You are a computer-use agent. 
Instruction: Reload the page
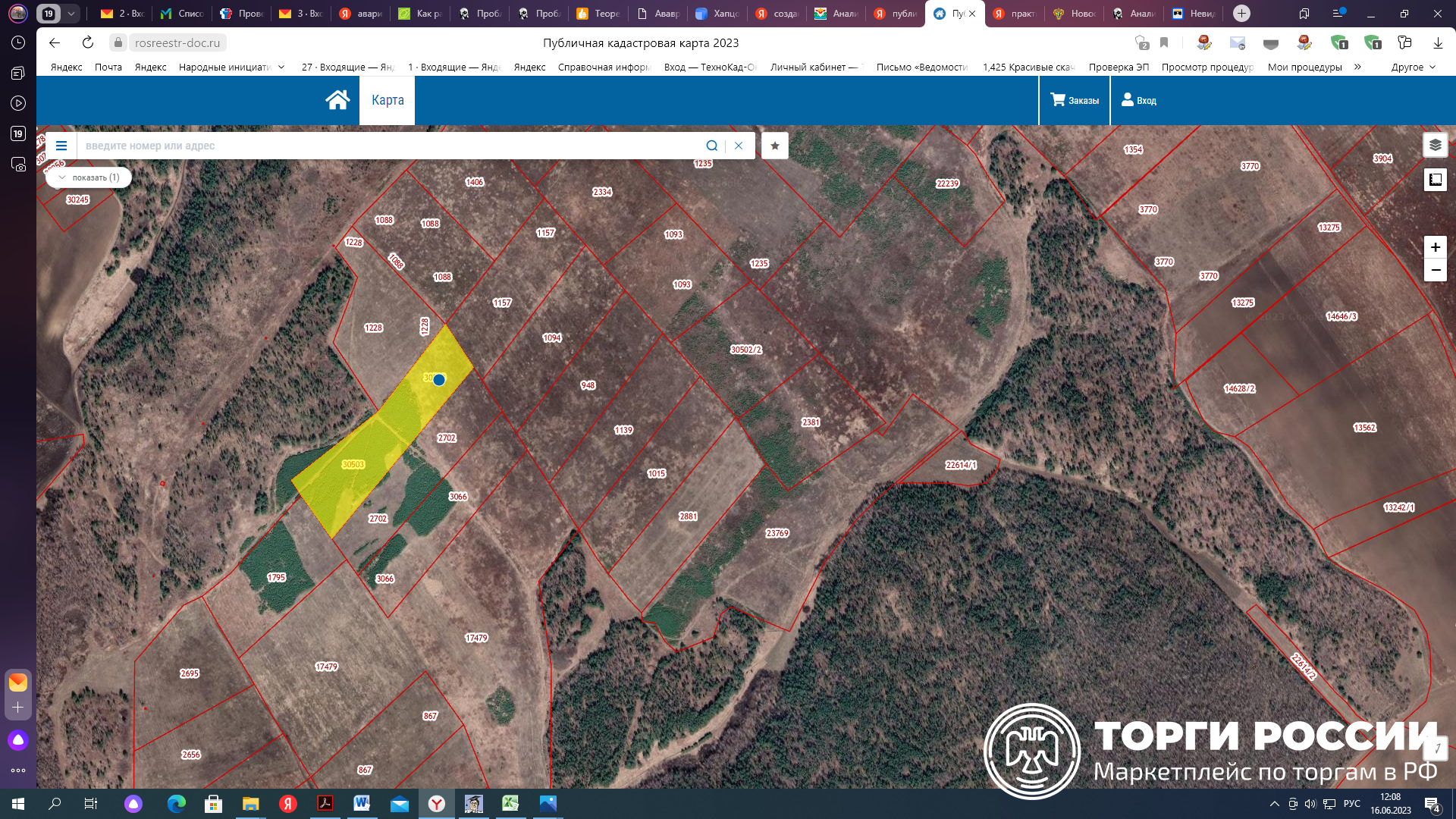(88, 43)
